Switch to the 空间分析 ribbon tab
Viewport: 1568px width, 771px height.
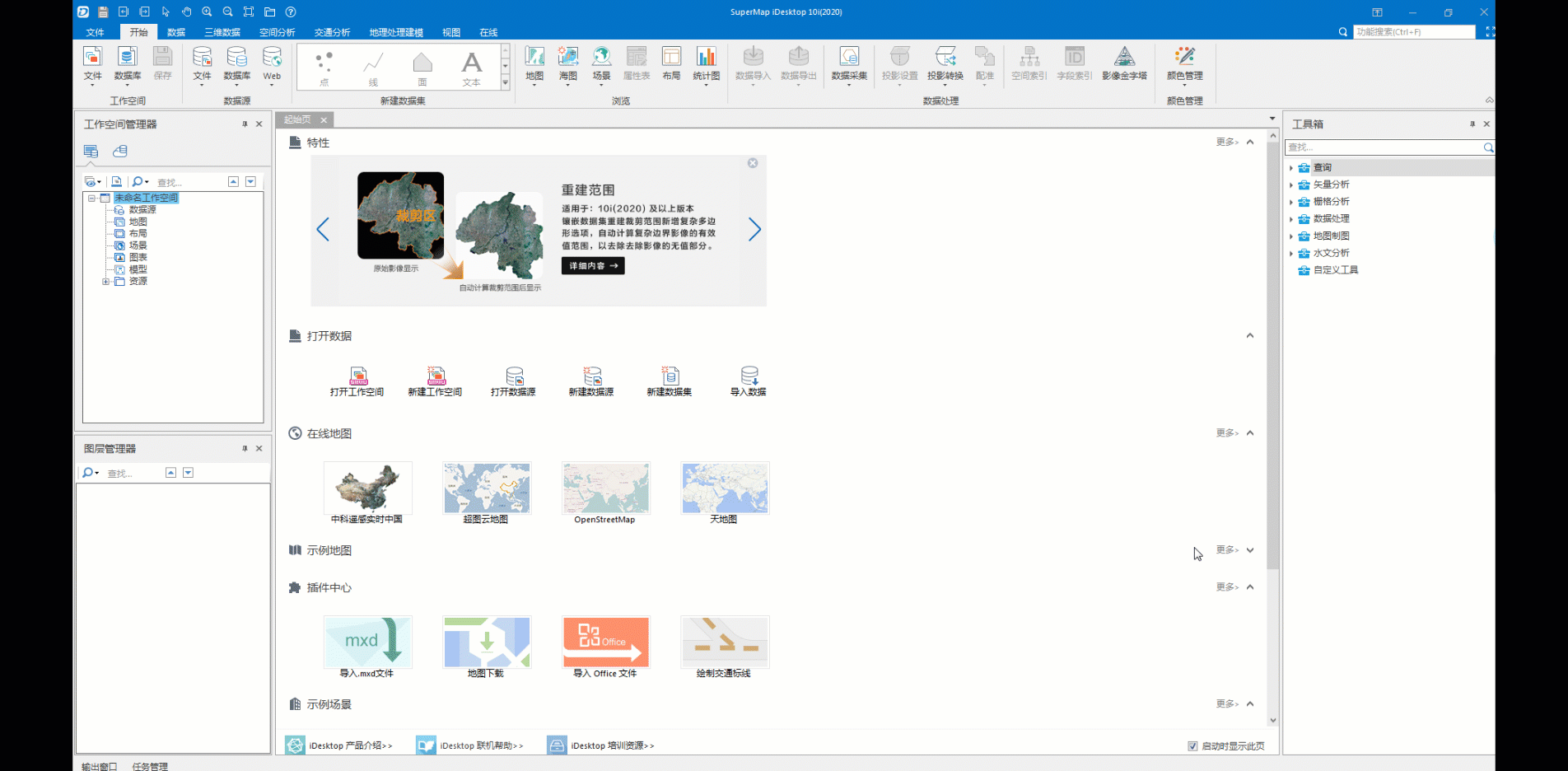(278, 32)
